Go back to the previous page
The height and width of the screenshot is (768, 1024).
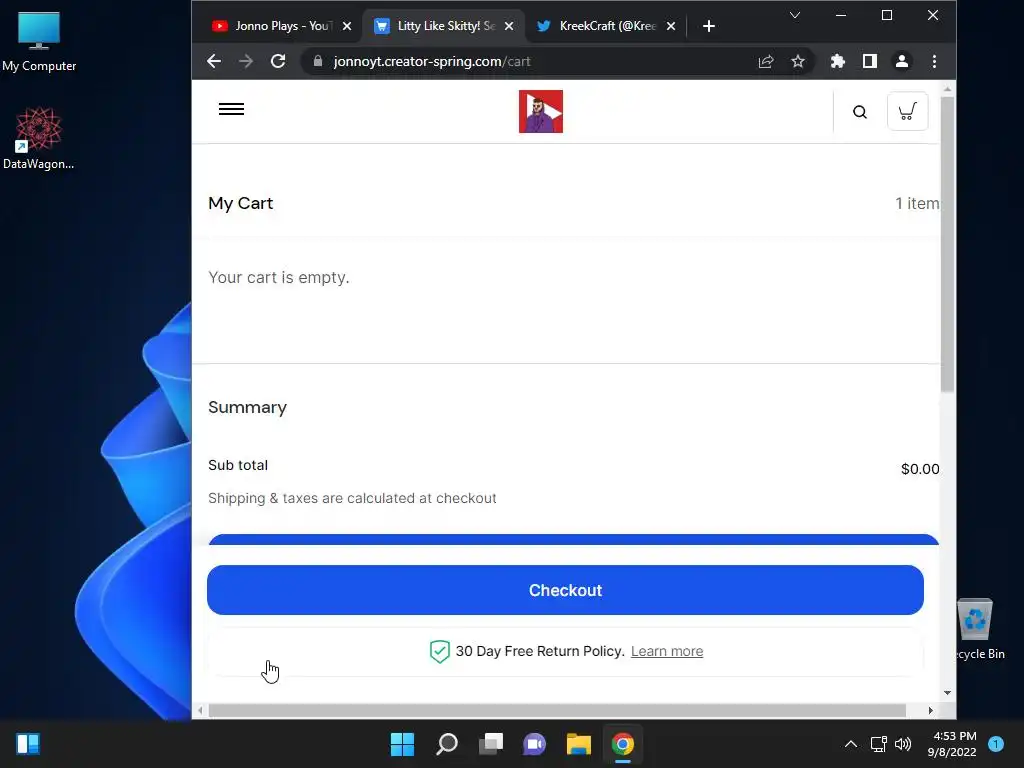tap(214, 61)
